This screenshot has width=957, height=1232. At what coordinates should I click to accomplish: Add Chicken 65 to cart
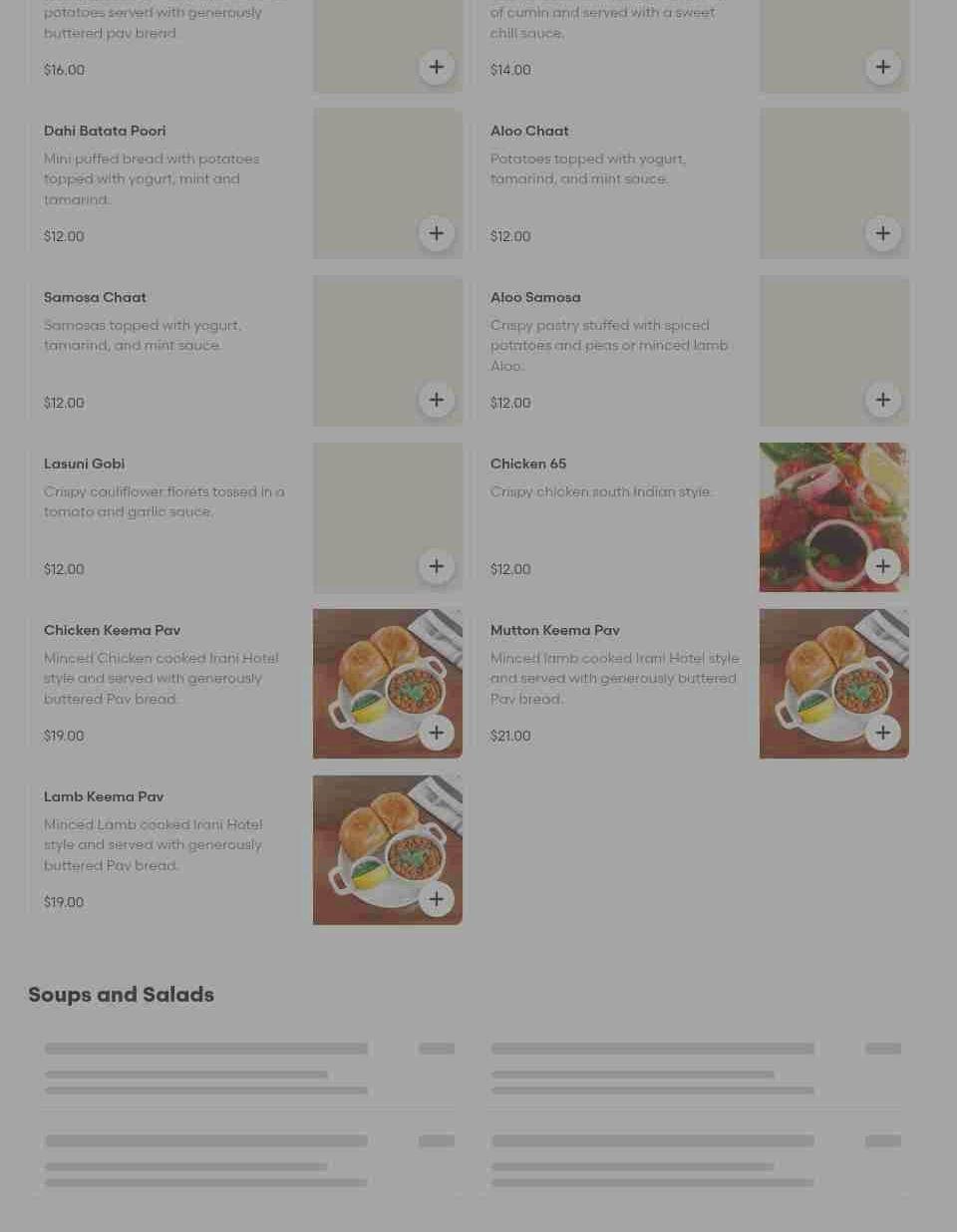[883, 566]
